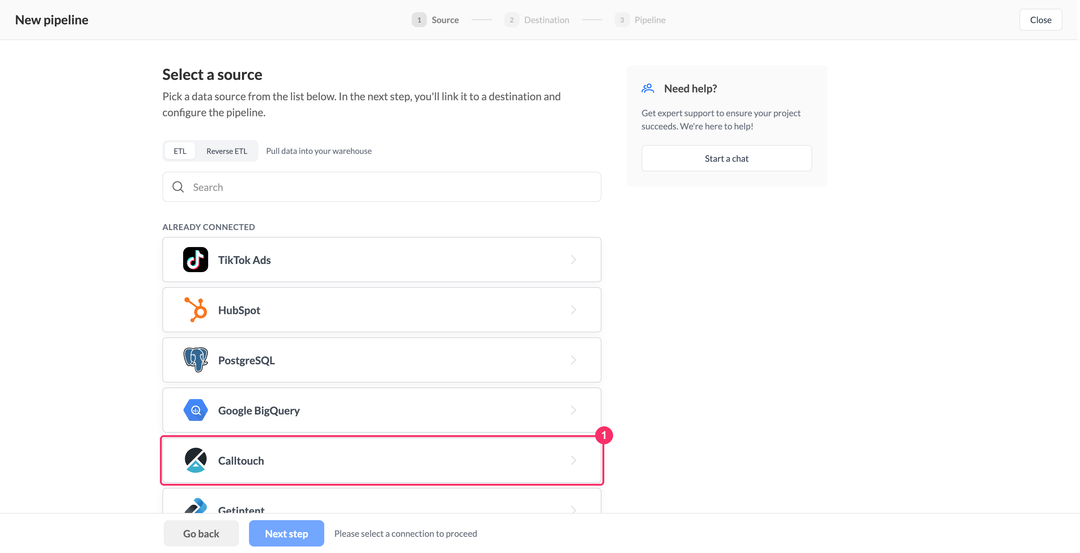The width and height of the screenshot is (1080, 553).
Task: Click the 'New pipeline' title
Action: coord(52,20)
